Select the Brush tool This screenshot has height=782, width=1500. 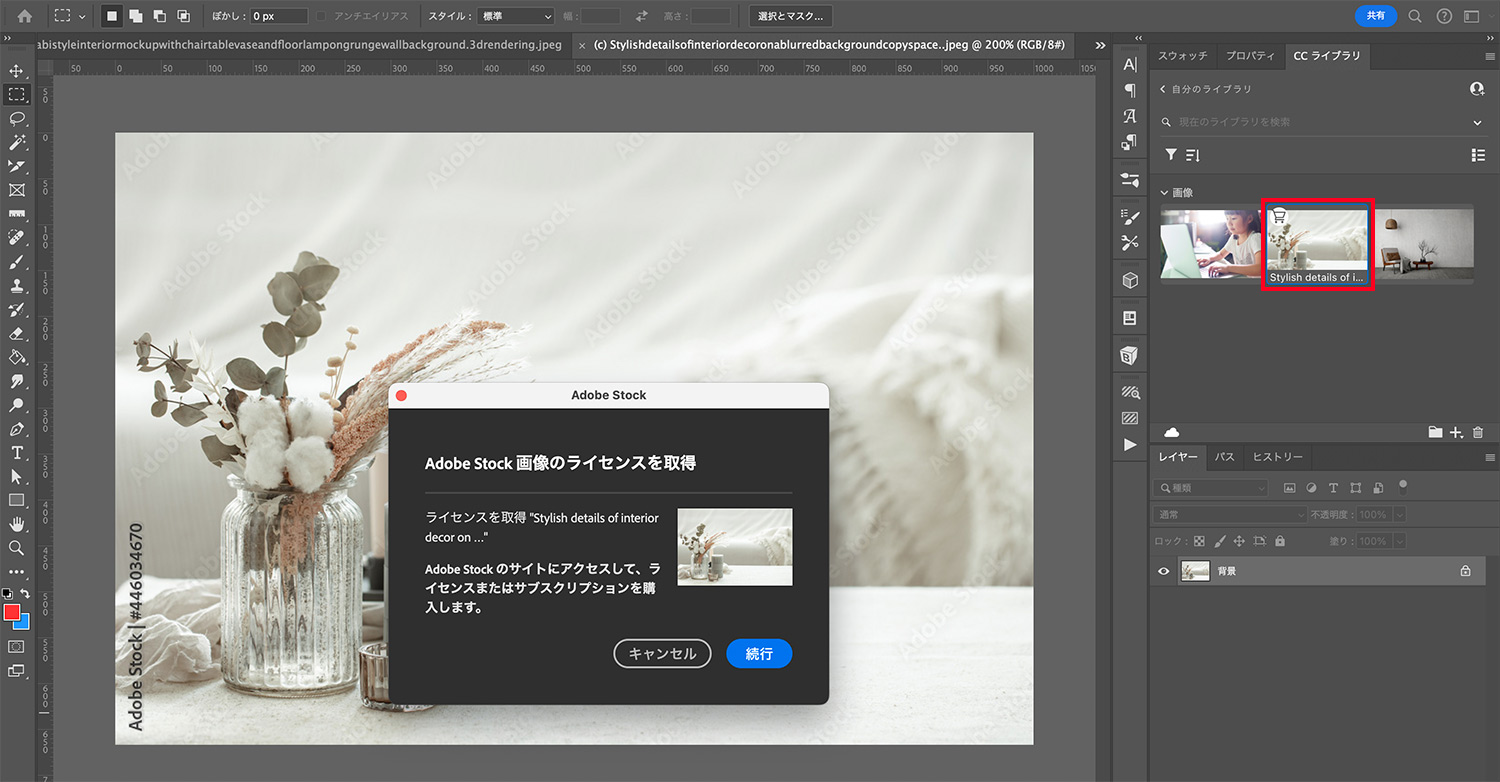pos(16,262)
